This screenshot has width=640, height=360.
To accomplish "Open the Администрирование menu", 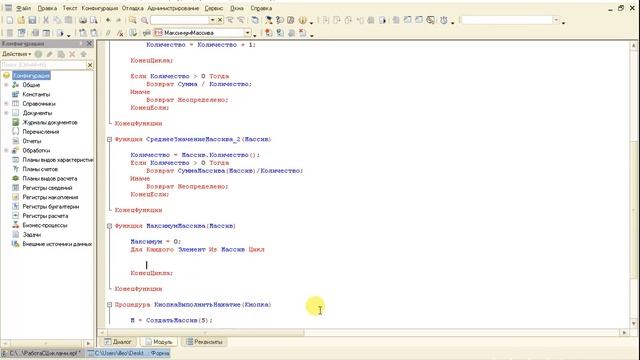I will click(173, 8).
